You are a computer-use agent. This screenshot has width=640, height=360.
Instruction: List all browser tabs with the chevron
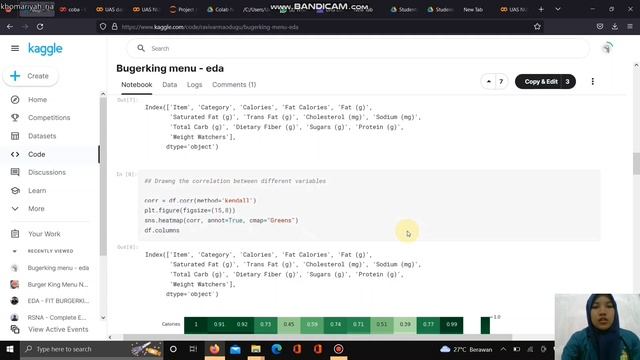(558, 9)
